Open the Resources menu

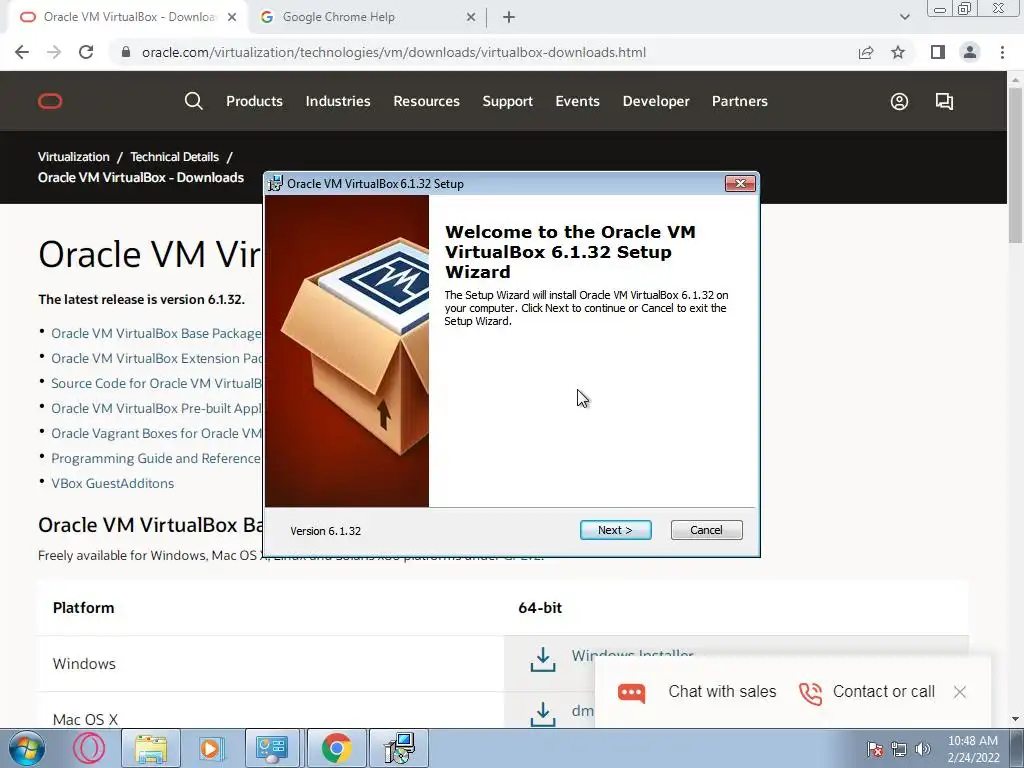tap(426, 101)
